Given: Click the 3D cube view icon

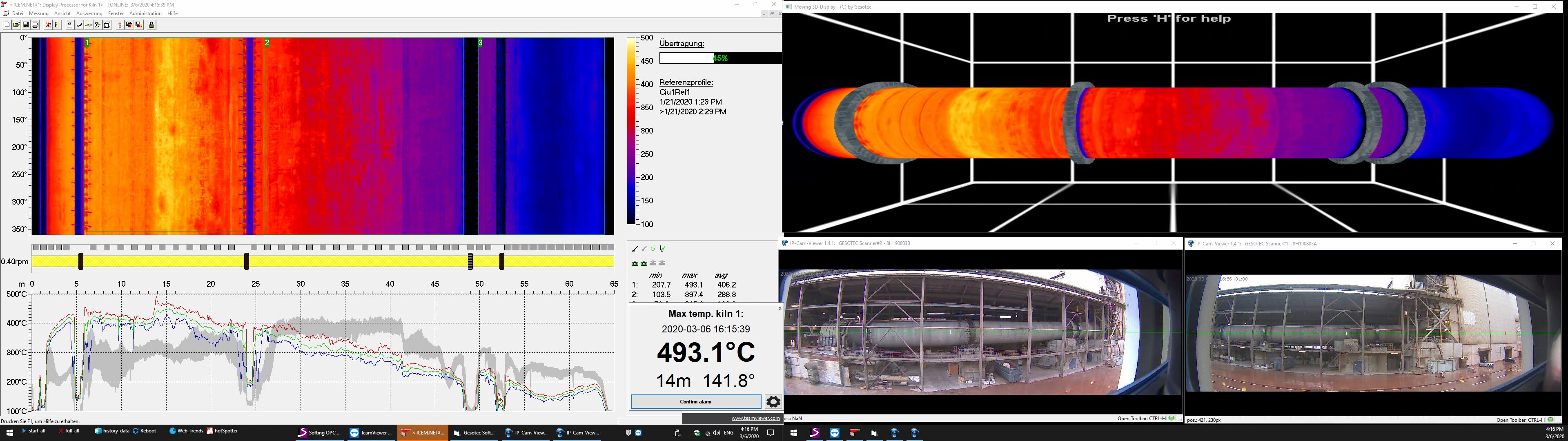Looking at the screenshot, I should point(107,25).
